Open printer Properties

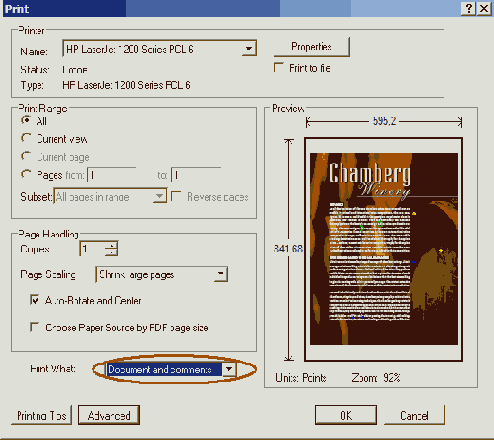tap(312, 47)
